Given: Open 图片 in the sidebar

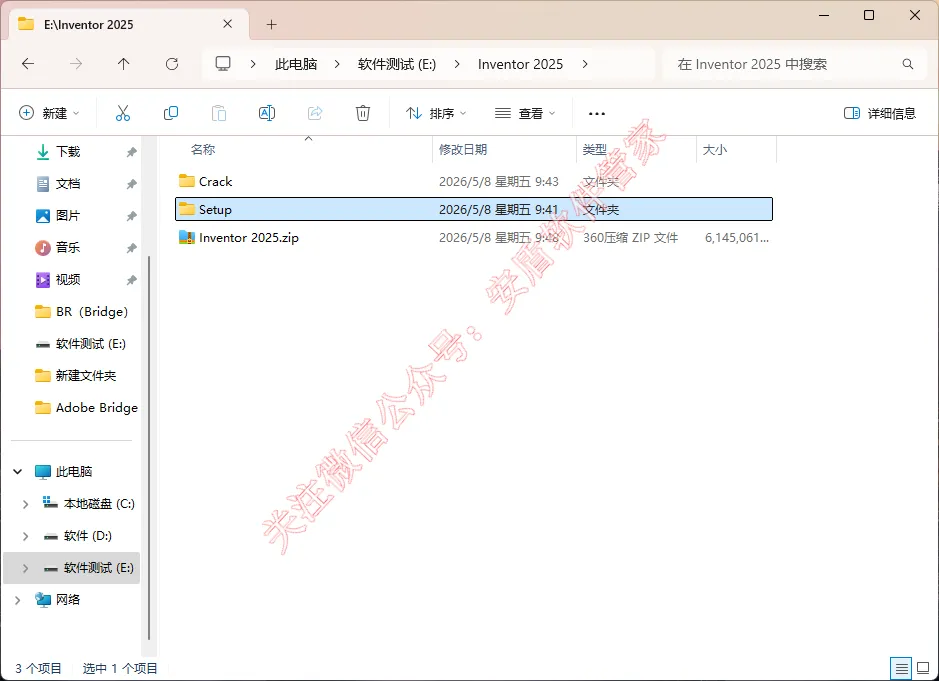Looking at the screenshot, I should click(x=68, y=216).
